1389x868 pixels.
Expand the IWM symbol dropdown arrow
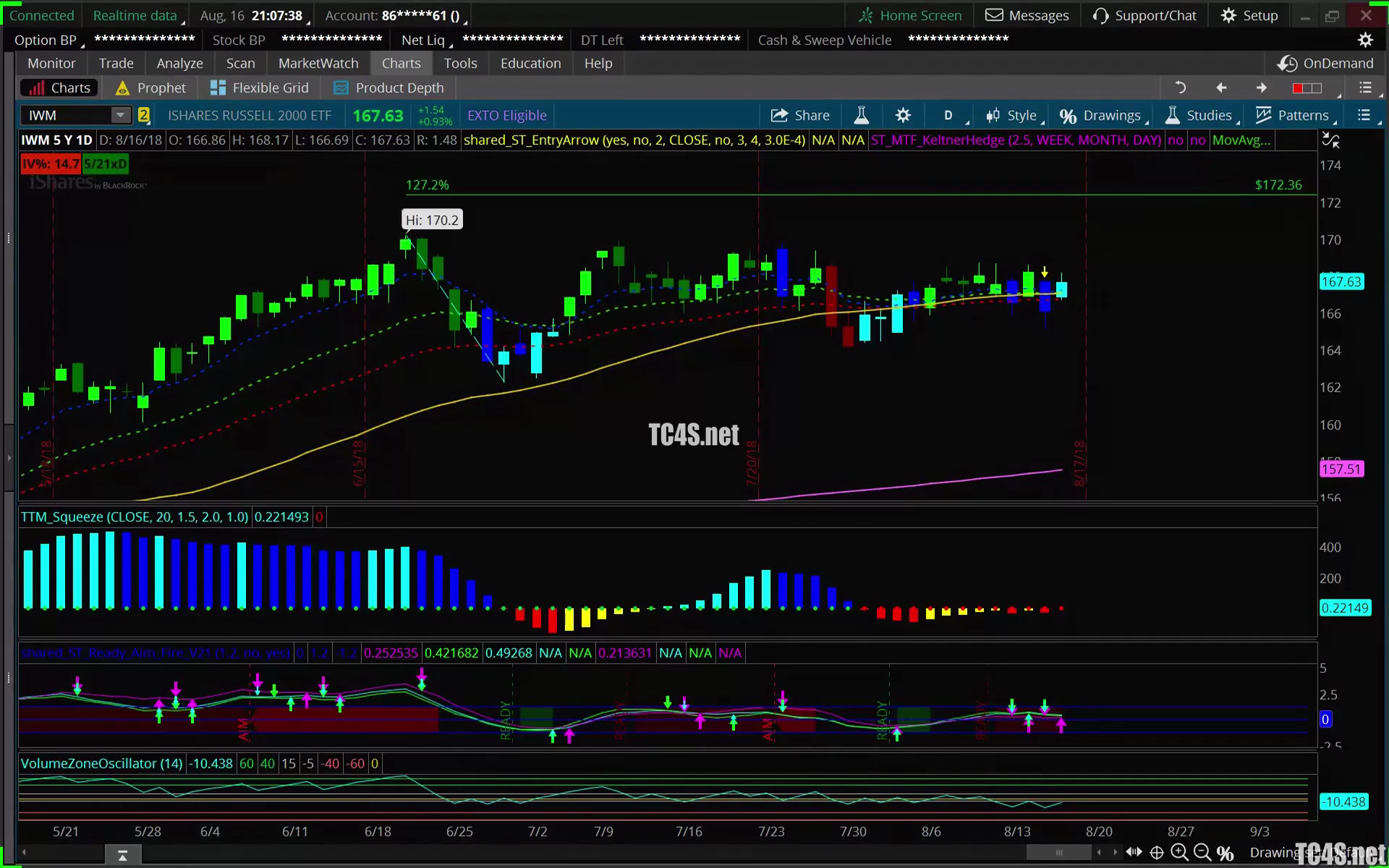pyautogui.click(x=120, y=115)
